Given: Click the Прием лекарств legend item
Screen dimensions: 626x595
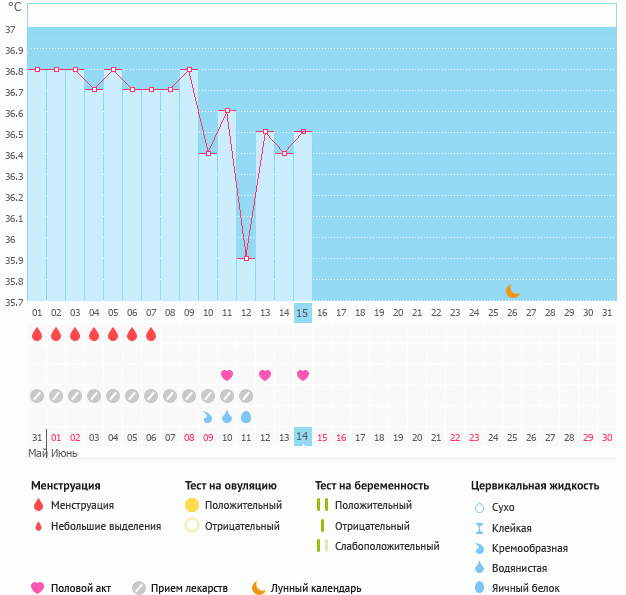Looking at the screenshot, I should pos(180,588).
